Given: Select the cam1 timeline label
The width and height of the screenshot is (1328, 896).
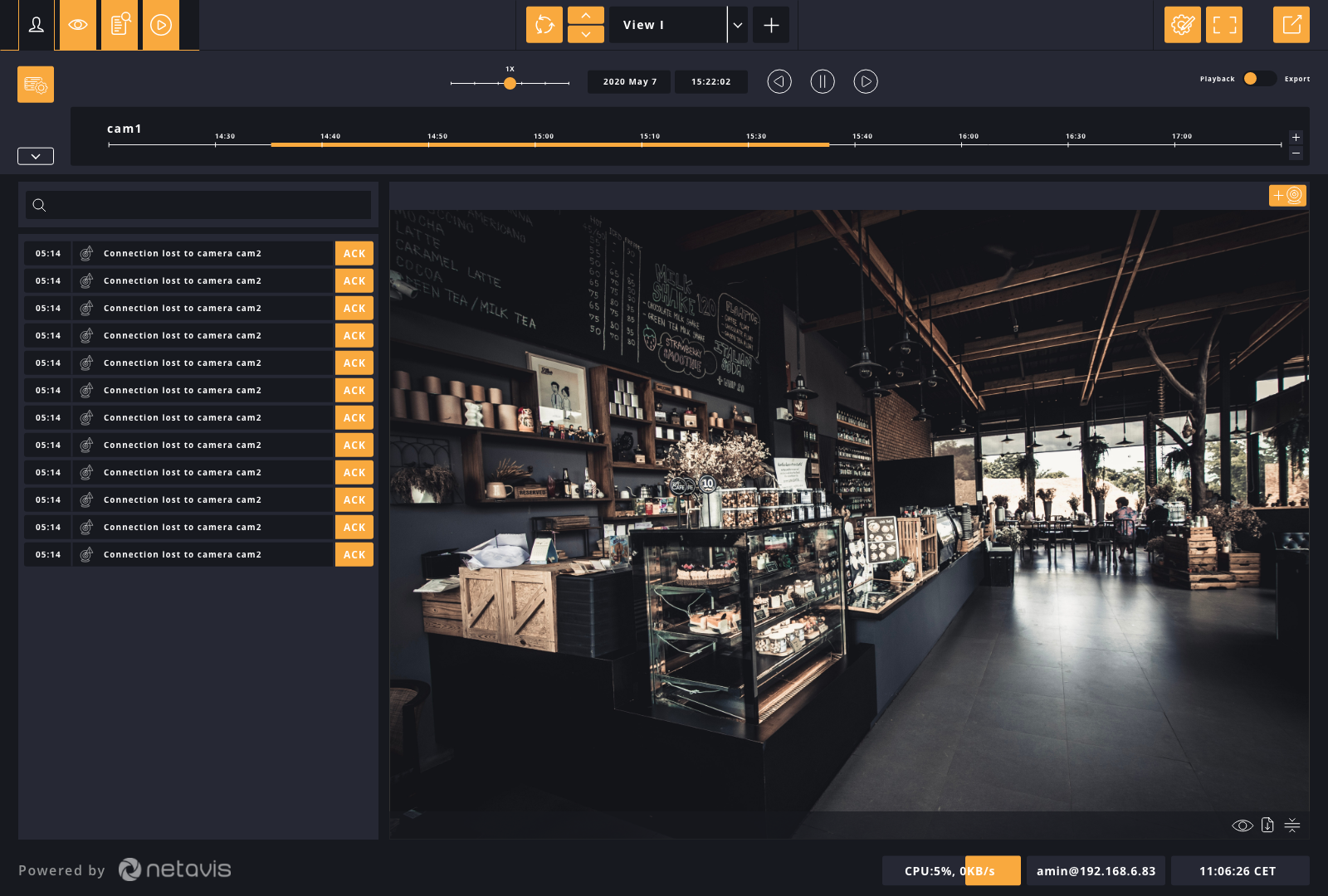Looking at the screenshot, I should [x=124, y=129].
